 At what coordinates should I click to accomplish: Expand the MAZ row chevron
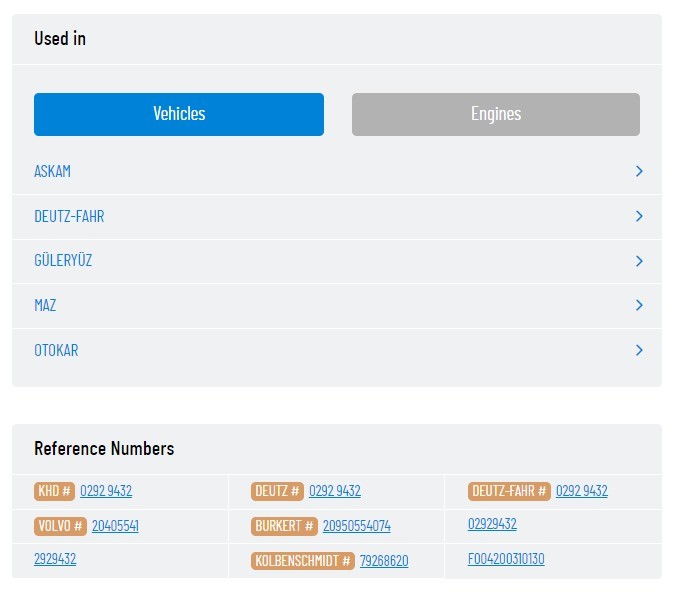(x=639, y=305)
